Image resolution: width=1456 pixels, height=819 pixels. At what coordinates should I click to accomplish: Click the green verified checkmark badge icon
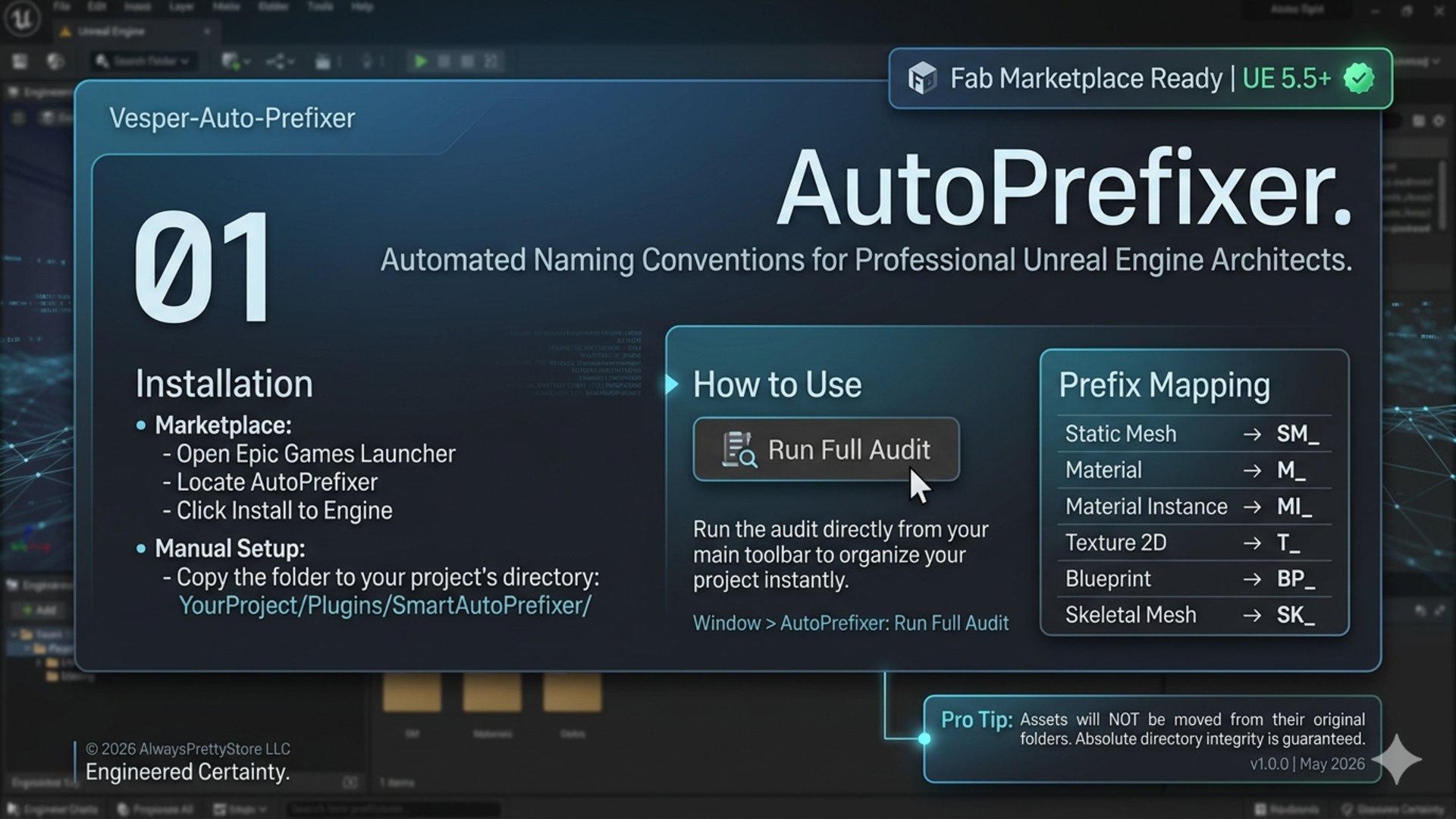click(x=1358, y=78)
